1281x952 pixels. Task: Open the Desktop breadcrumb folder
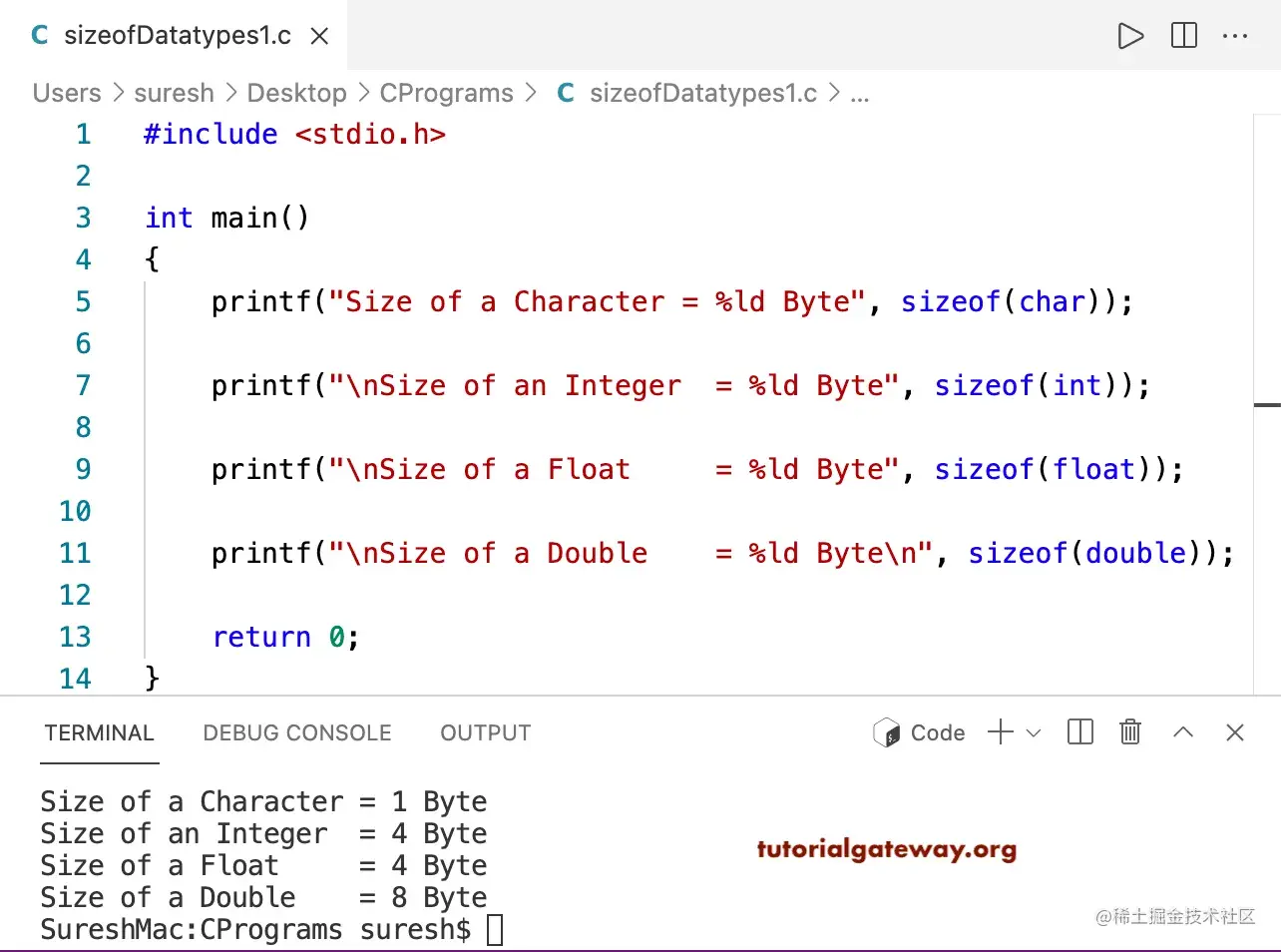pyautogui.click(x=296, y=93)
